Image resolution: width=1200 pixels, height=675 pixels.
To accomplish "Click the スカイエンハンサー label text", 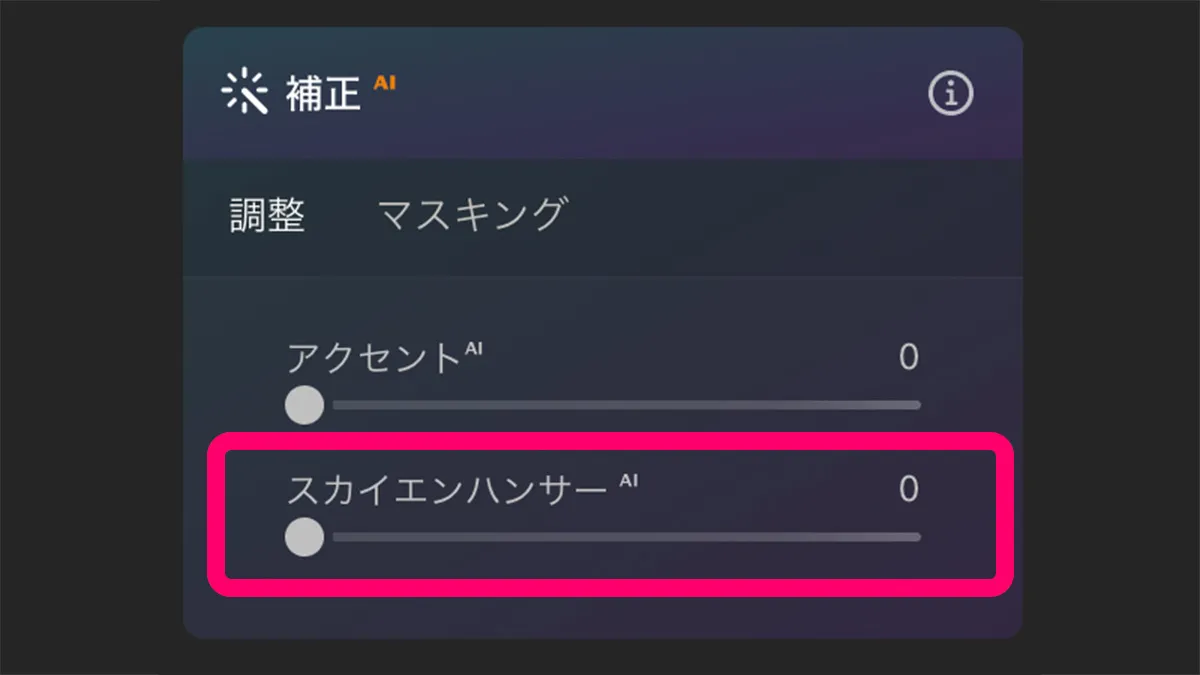I will (447, 489).
